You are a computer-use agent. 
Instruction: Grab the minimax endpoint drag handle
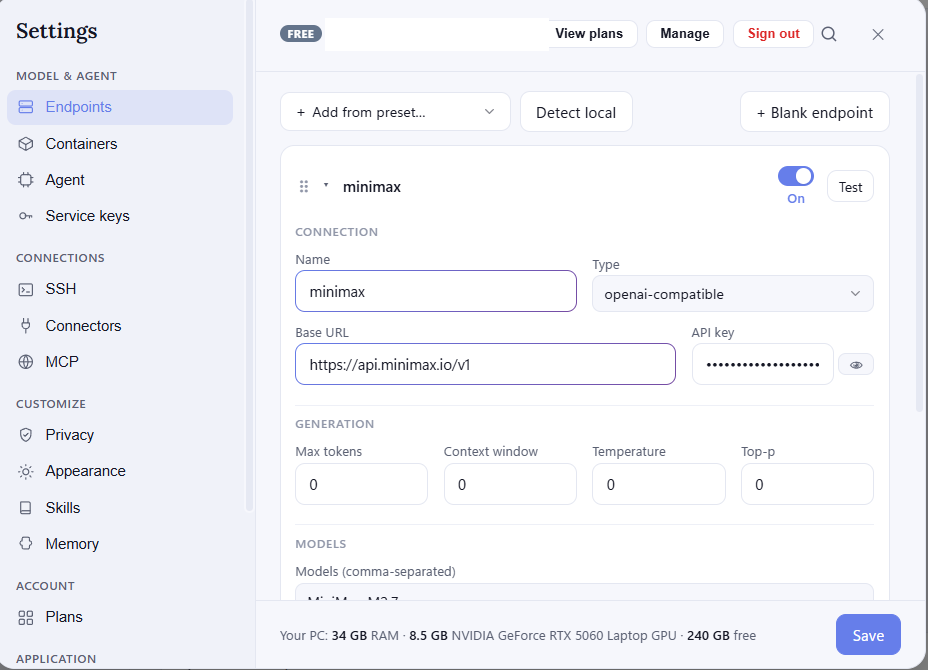click(x=304, y=186)
